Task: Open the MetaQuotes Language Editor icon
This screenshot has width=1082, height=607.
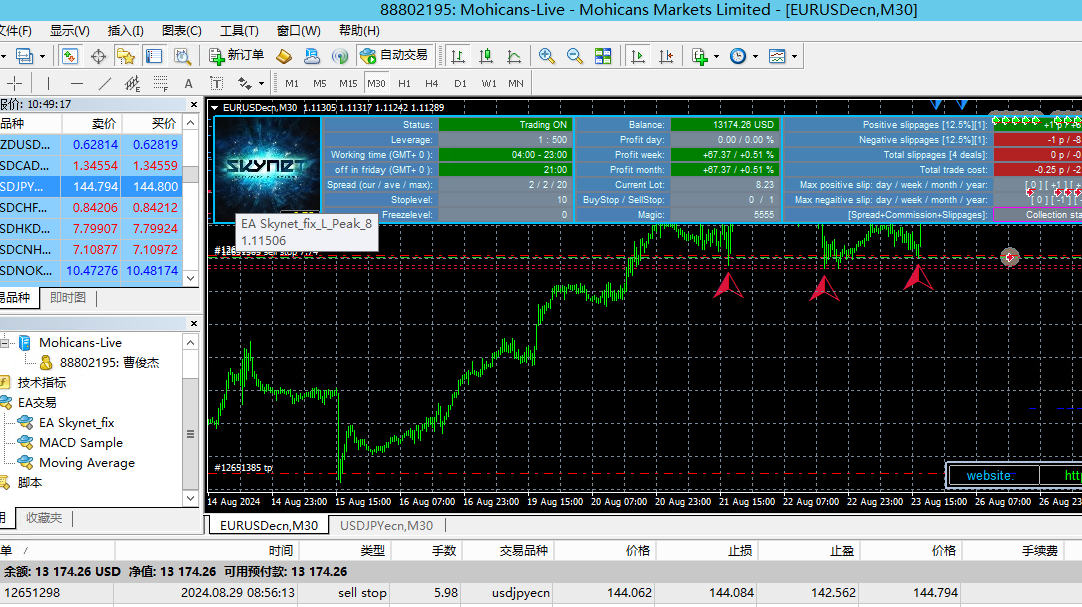Action: (x=284, y=56)
